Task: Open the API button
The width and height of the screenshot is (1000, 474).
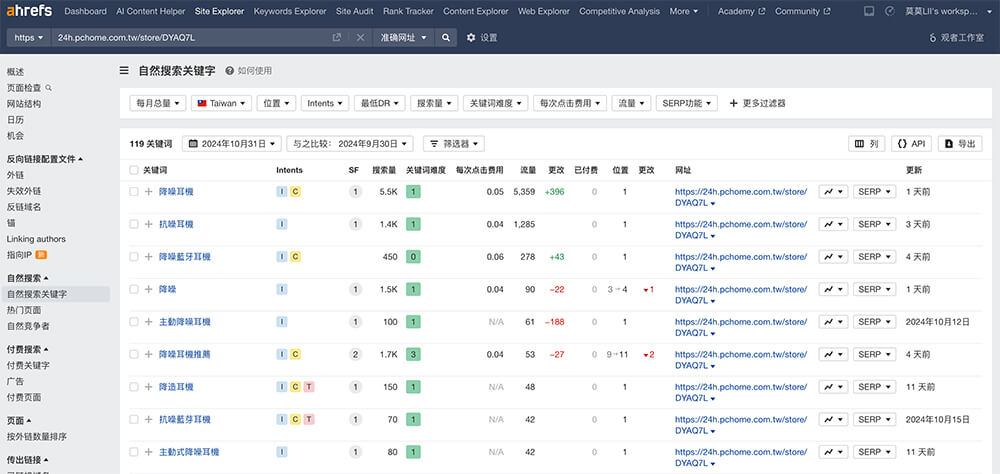Action: [911, 144]
